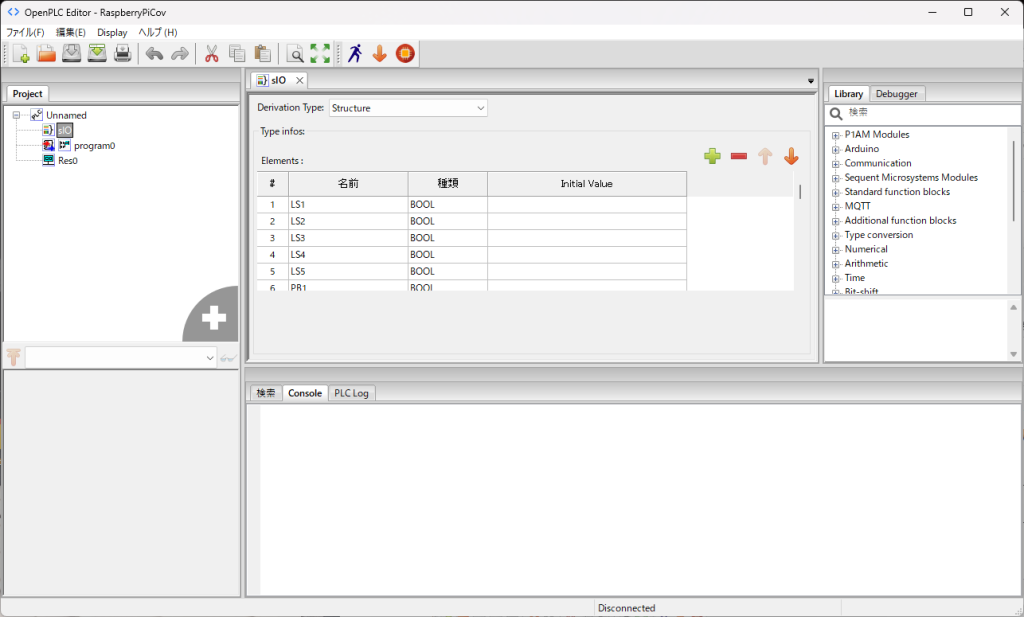Open the 編集(E) menu

pyautogui.click(x=71, y=32)
